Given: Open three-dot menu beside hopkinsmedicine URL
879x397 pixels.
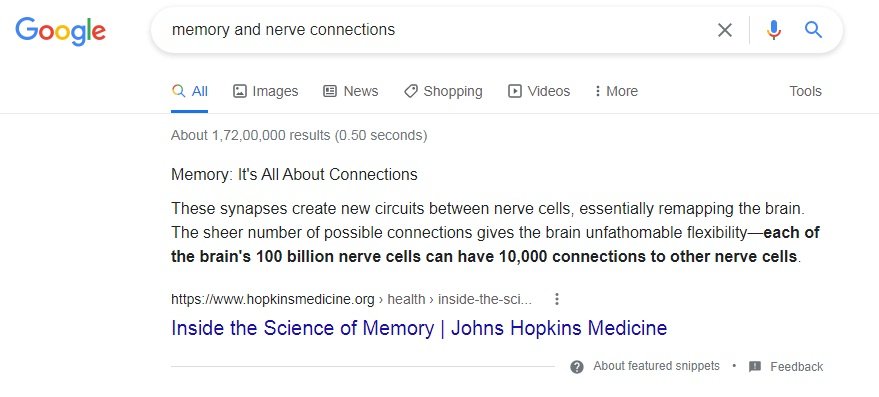Looking at the screenshot, I should pos(557,299).
